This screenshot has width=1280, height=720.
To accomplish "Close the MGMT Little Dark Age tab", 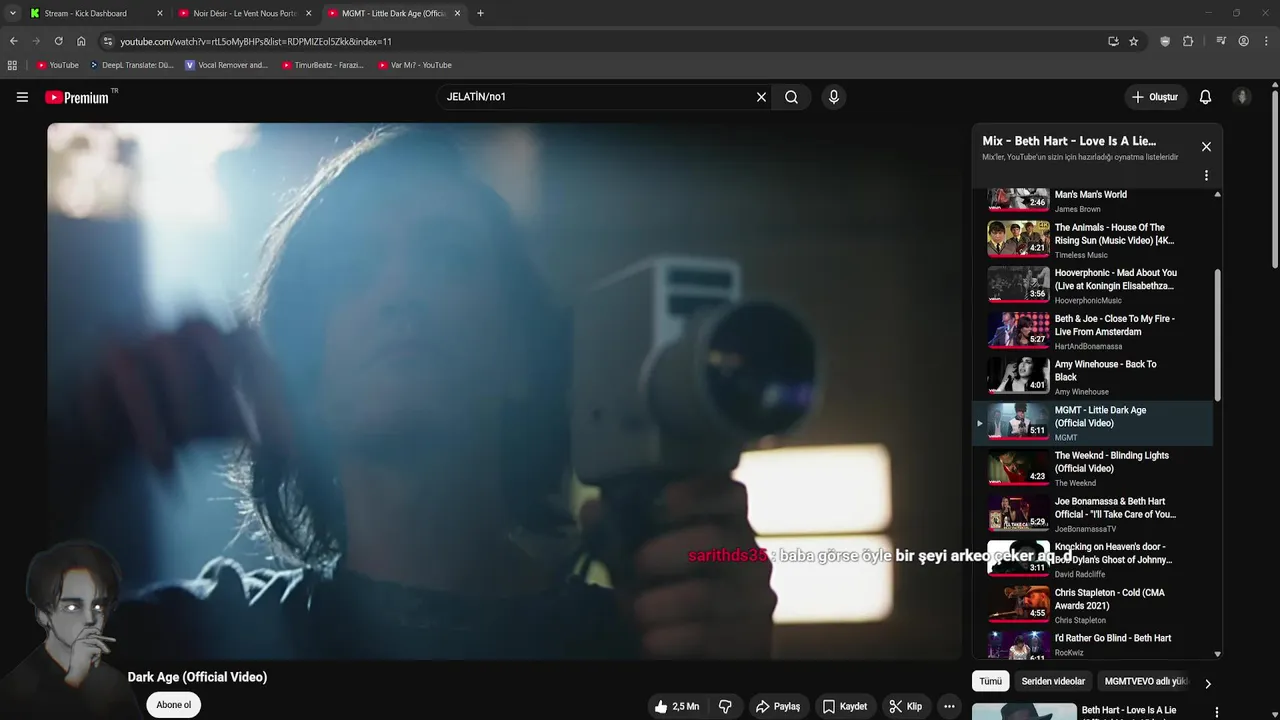I will pos(457,13).
